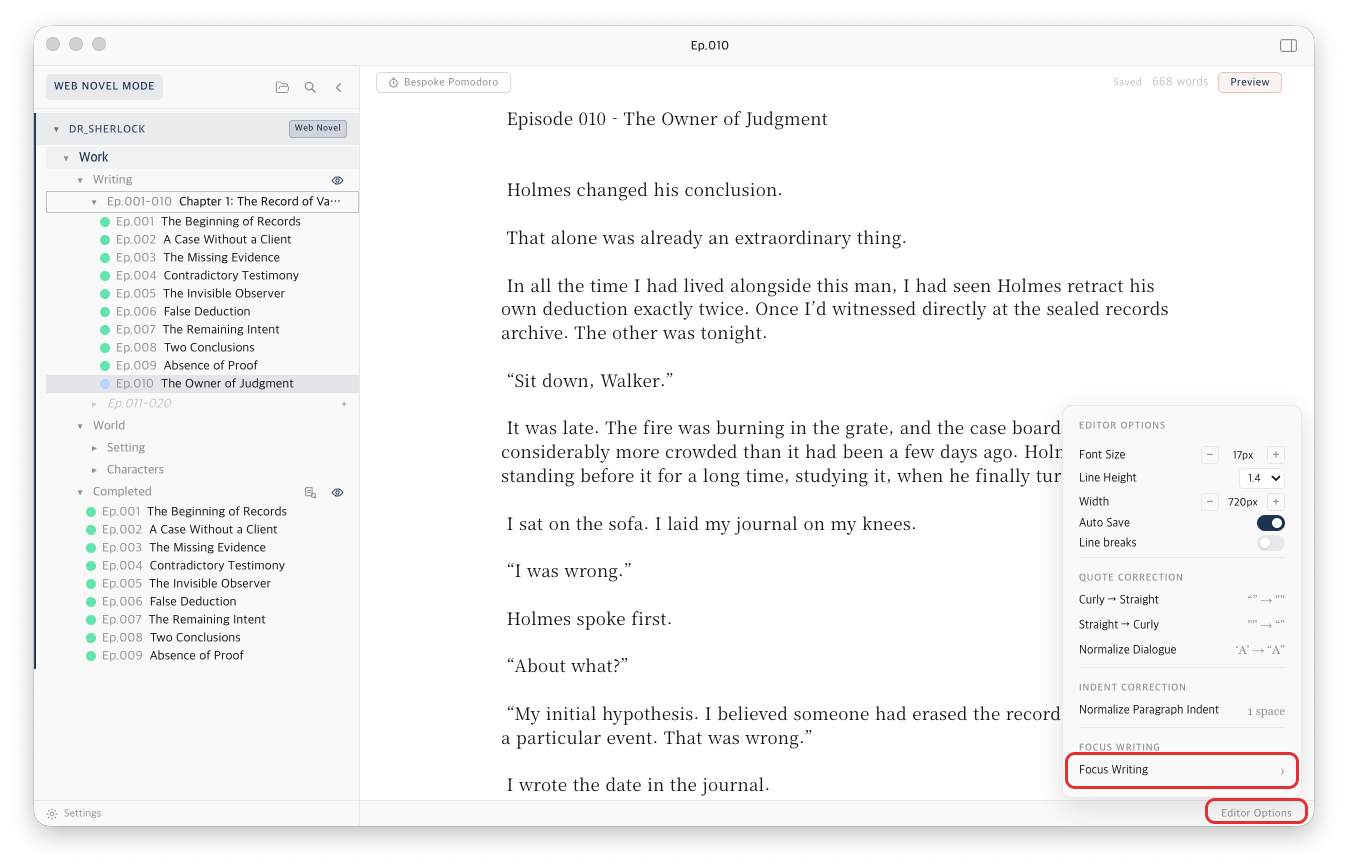Run Normalize Dialogue correction

1182,650
